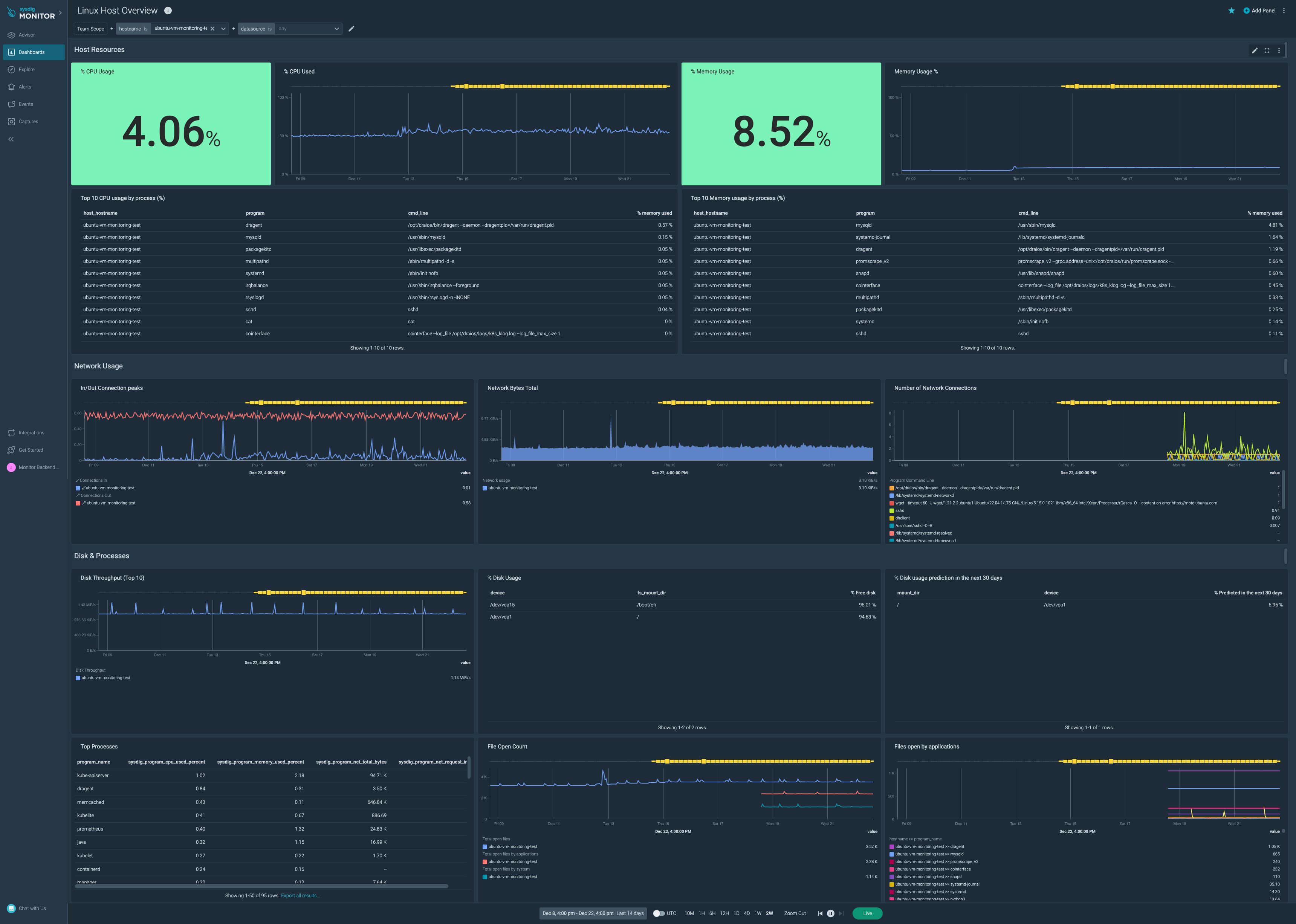Toggle the UTC time switch

[658, 913]
